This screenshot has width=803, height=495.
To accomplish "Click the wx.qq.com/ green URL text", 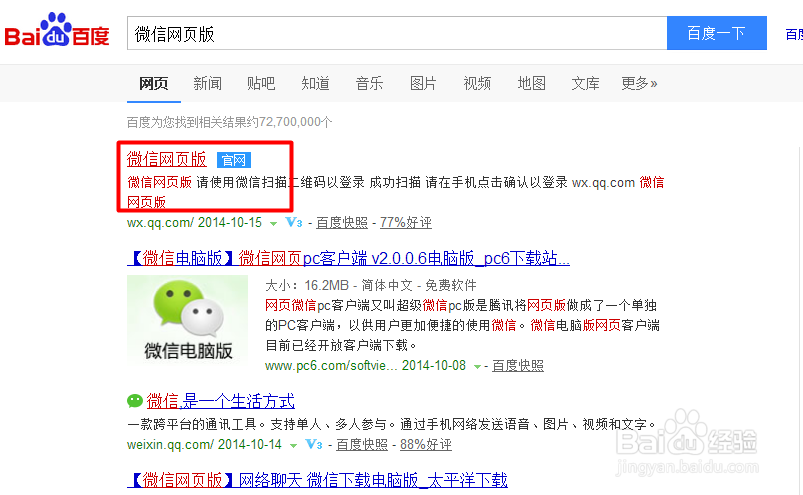I will pyautogui.click(x=160, y=223).
